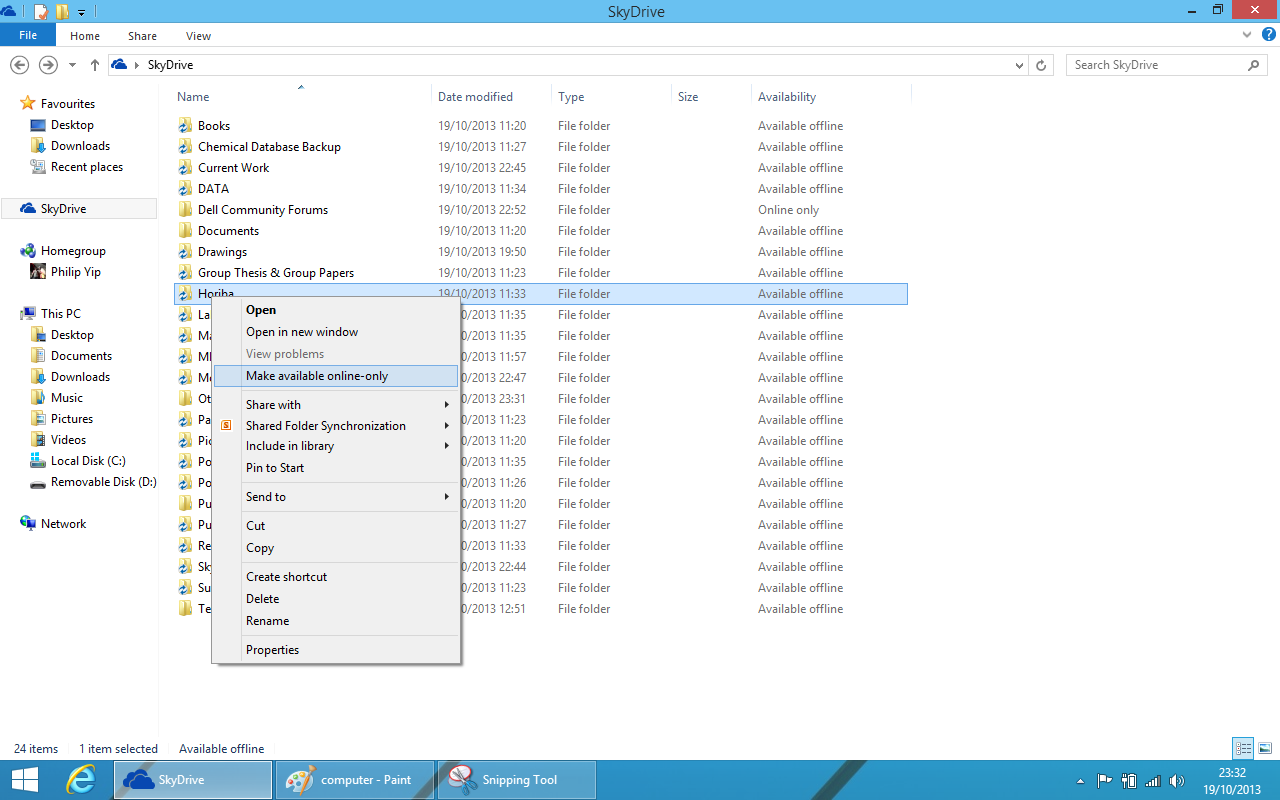Open Local Disk (C:)
The width and height of the screenshot is (1280, 800).
click(x=88, y=461)
